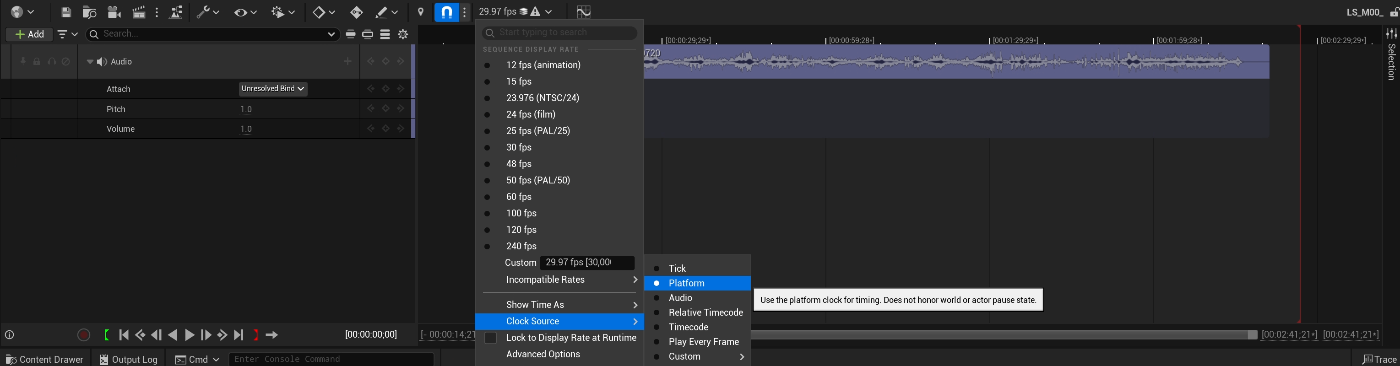The width and height of the screenshot is (1400, 366).
Task: Click the Pitch value 1.0
Action: pyautogui.click(x=246, y=109)
